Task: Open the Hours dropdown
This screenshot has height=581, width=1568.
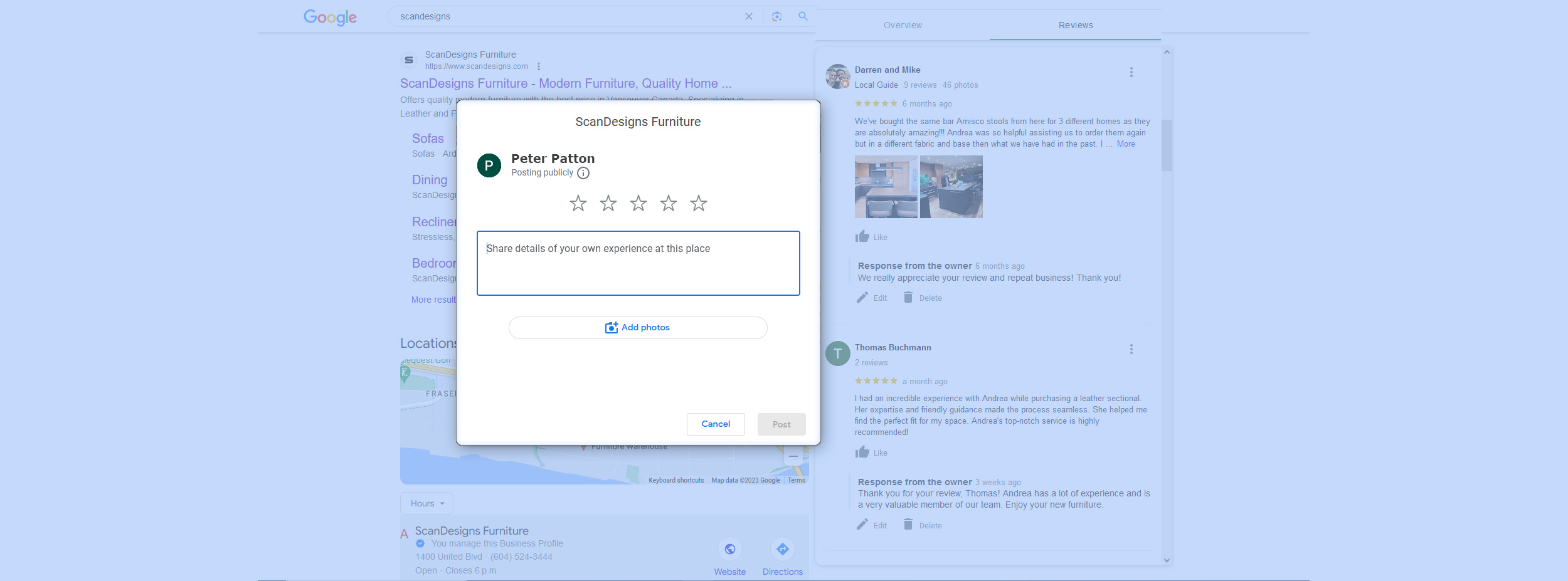Action: click(x=426, y=503)
